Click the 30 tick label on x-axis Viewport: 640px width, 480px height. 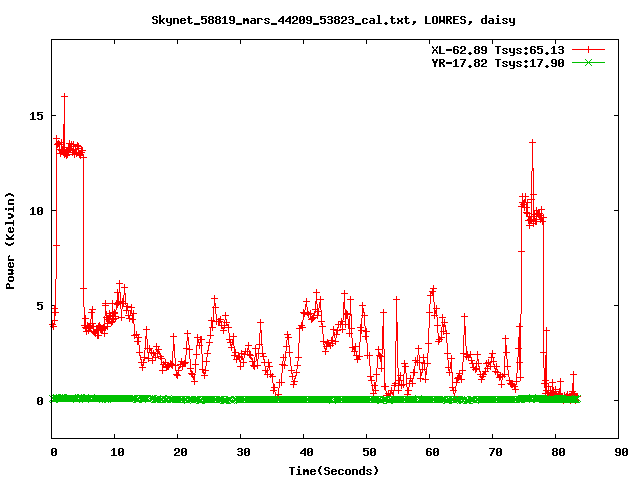[242, 452]
